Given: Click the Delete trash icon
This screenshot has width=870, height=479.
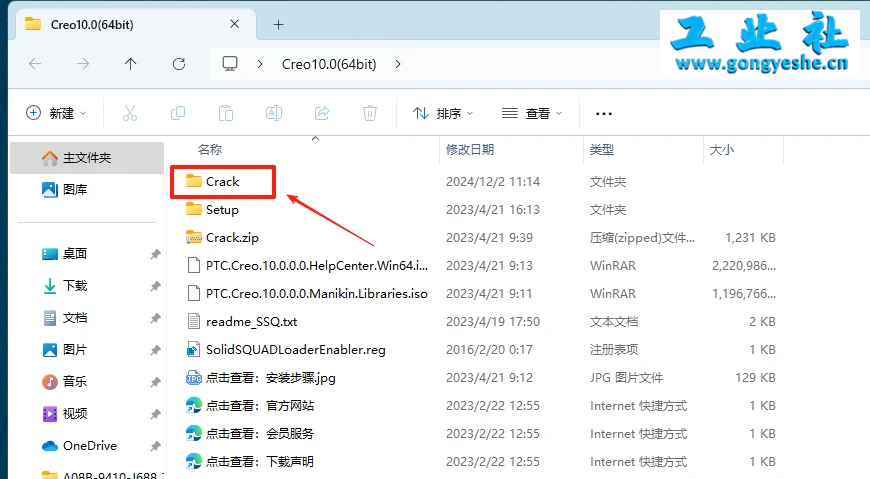Looking at the screenshot, I should point(370,113).
